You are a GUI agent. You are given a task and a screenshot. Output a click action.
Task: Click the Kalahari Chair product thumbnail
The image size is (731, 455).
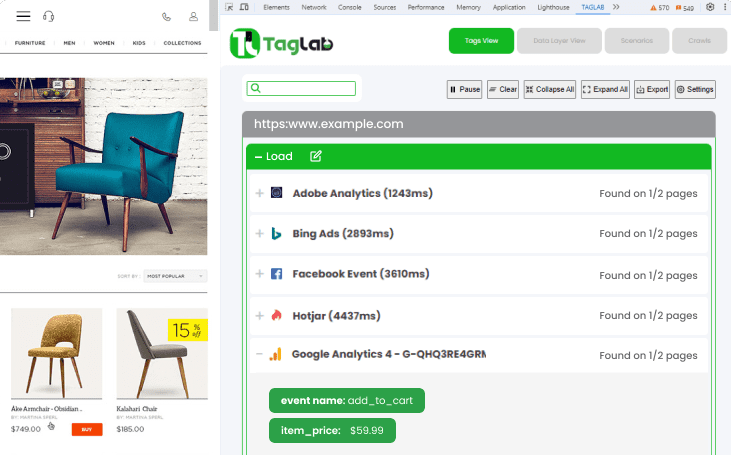pyautogui.click(x=162, y=353)
